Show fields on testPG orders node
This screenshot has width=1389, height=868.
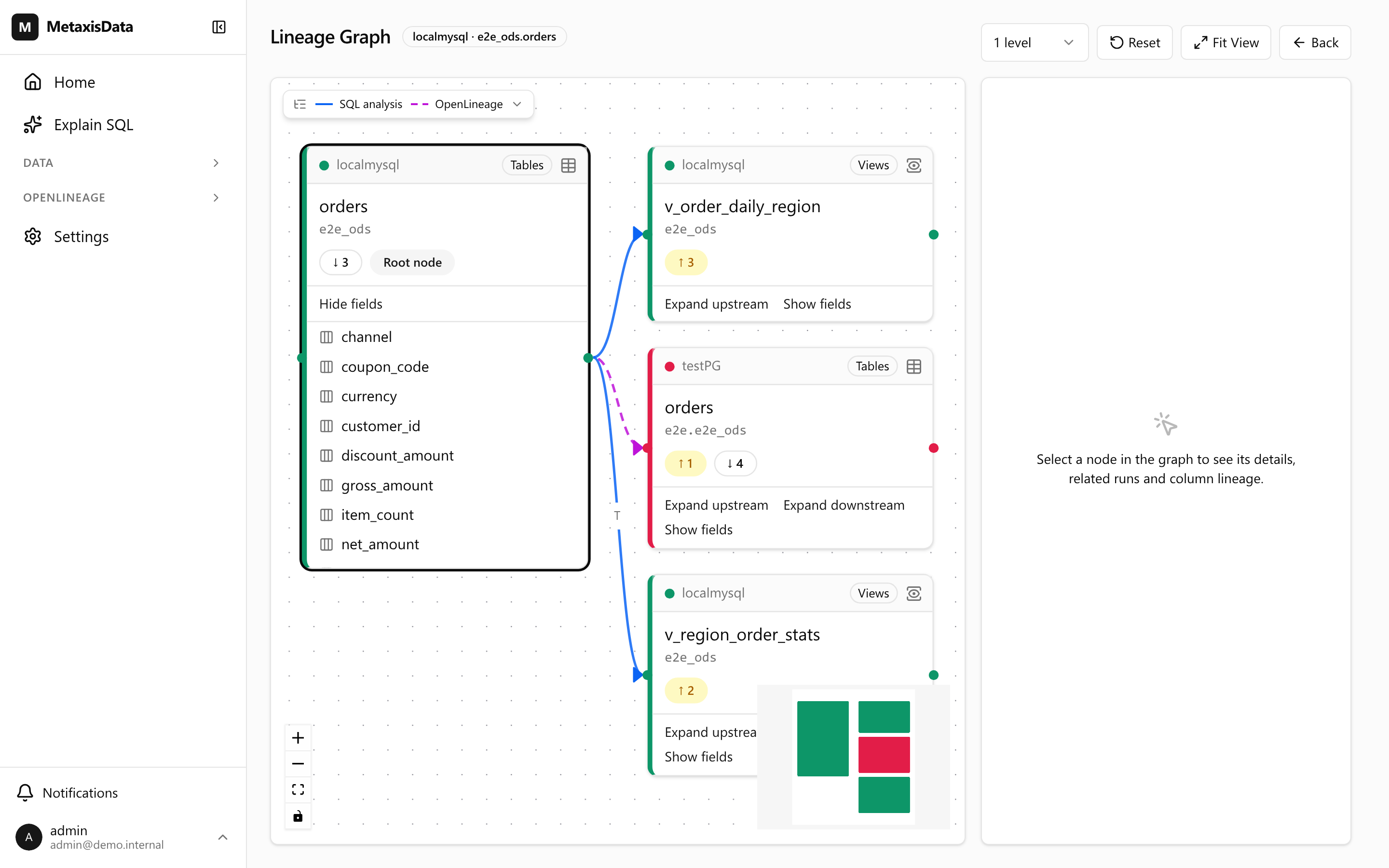coord(698,530)
